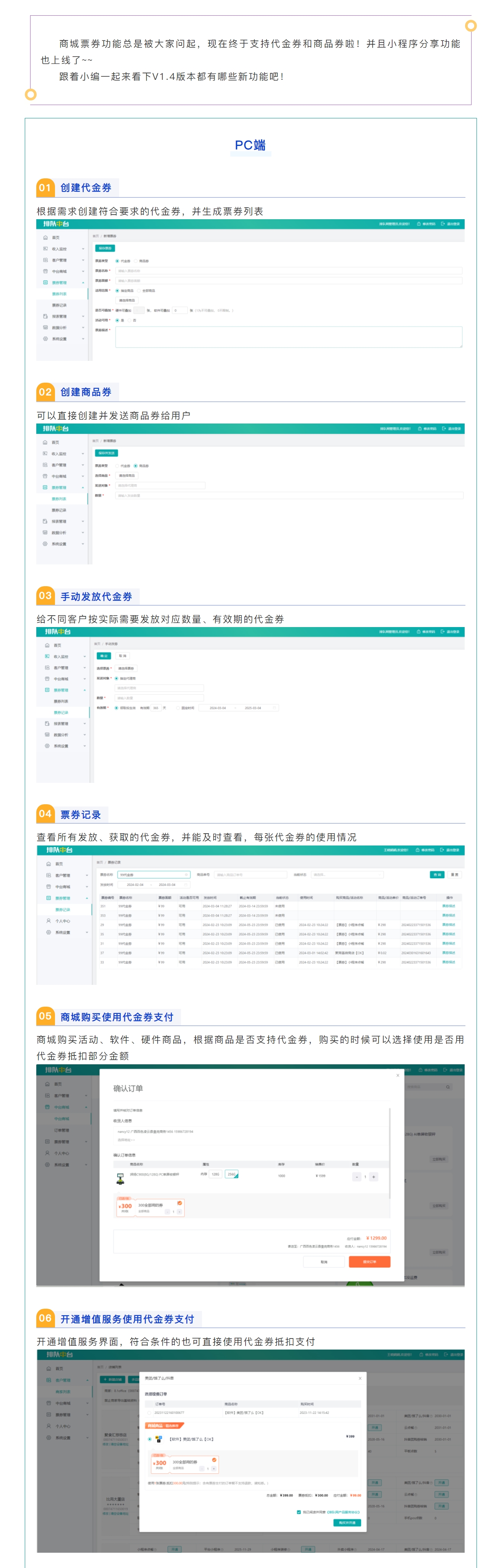This screenshot has height=1568, width=491.
Task: Click 客户管理 sidebar icon in 创建代金券 screenshot
Action: [x=45, y=260]
